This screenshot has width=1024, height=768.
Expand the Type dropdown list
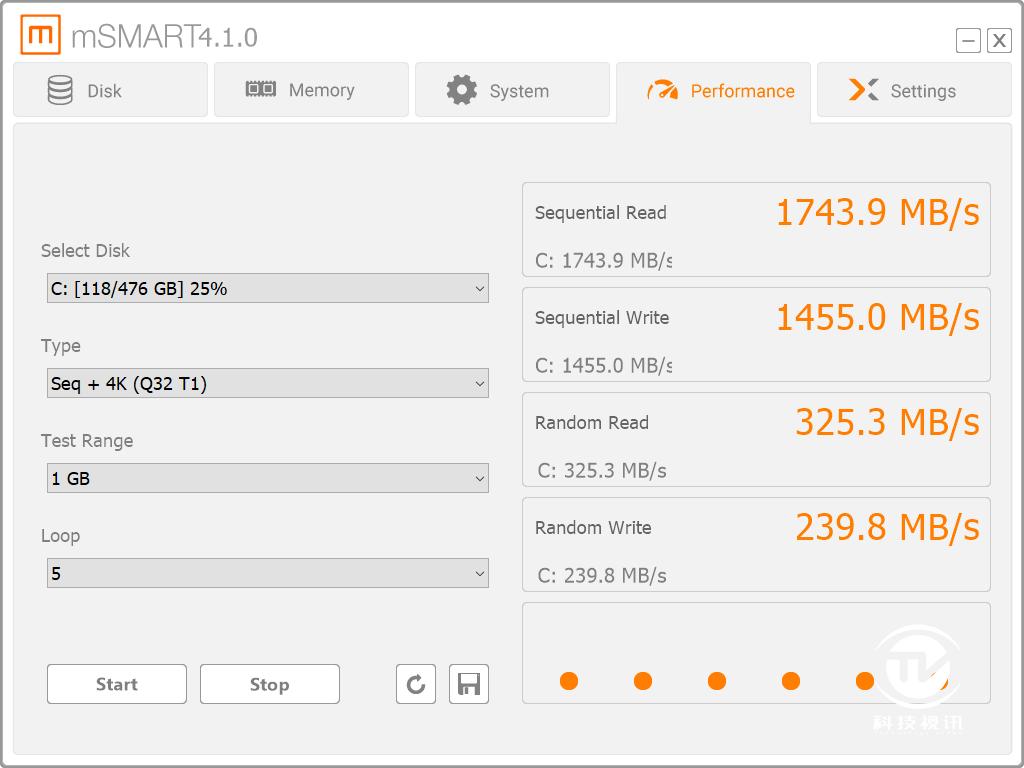coord(267,384)
